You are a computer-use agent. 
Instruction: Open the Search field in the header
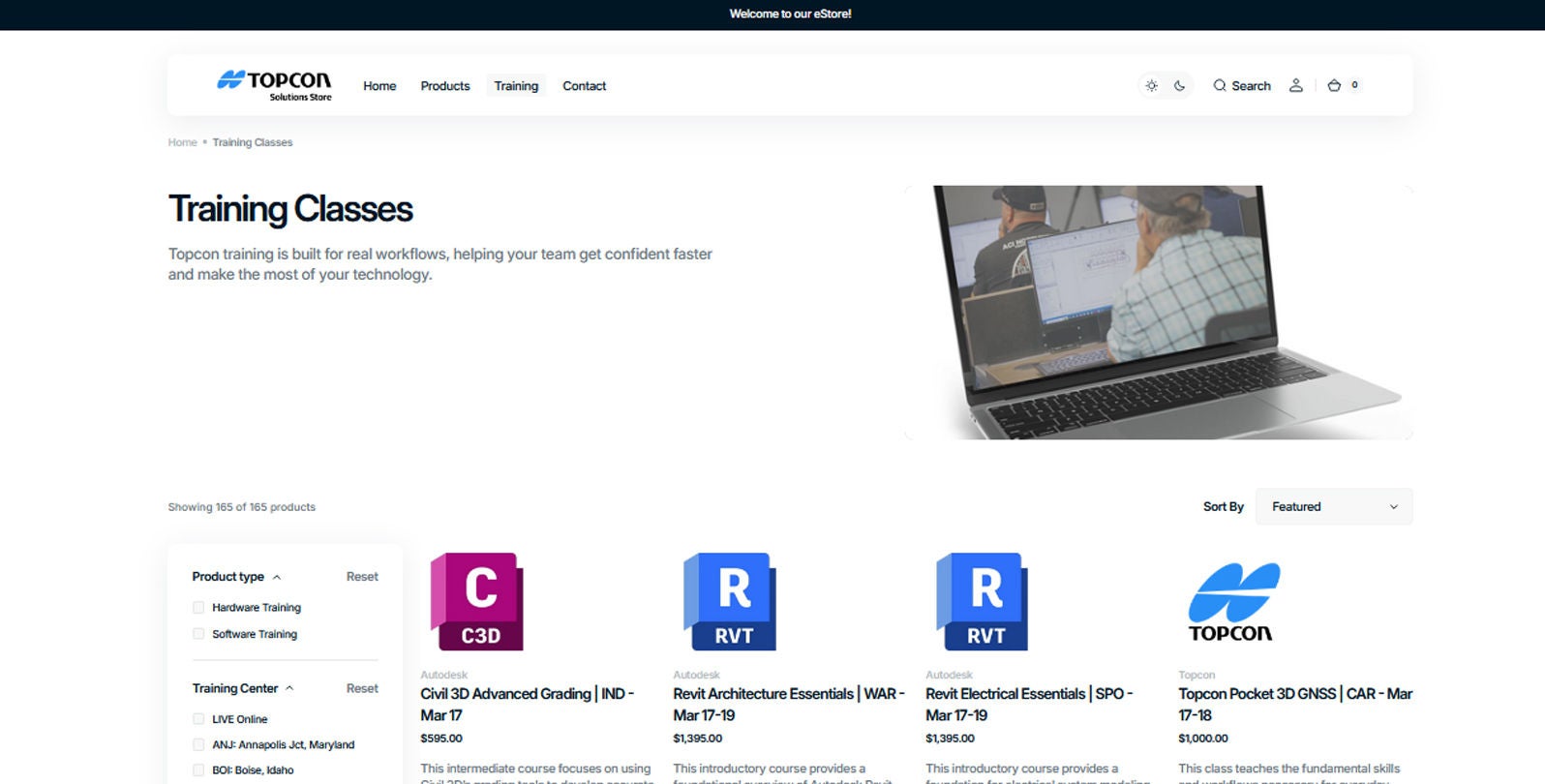1242,86
